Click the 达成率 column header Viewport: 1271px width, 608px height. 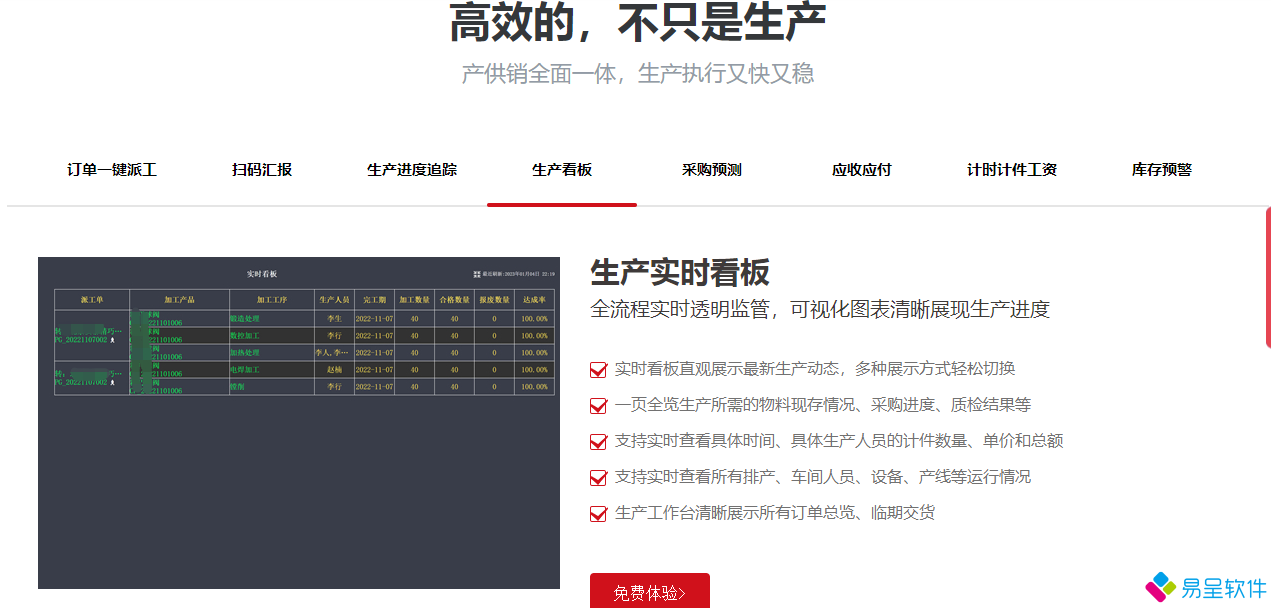click(x=533, y=299)
